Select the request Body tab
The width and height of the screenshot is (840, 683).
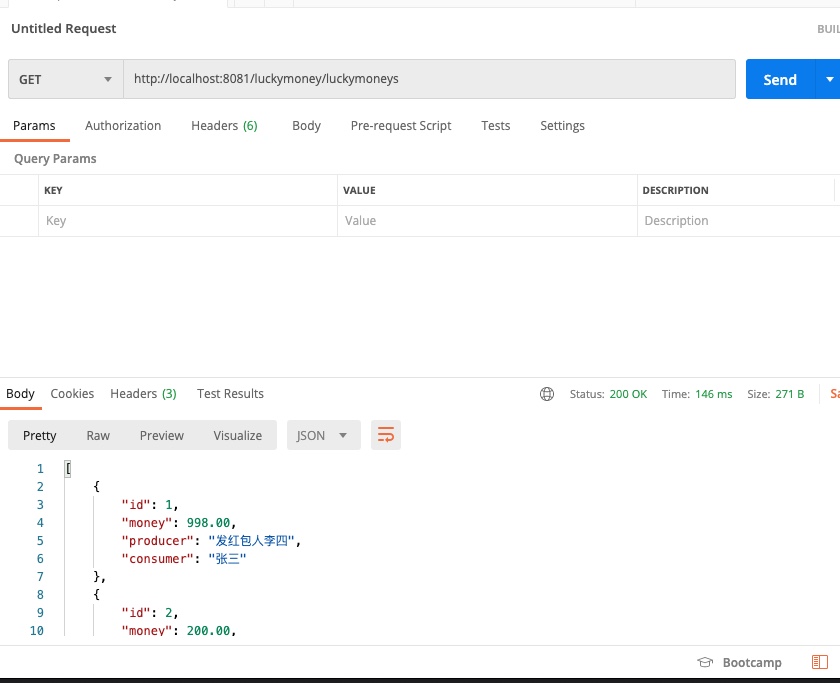pos(306,126)
